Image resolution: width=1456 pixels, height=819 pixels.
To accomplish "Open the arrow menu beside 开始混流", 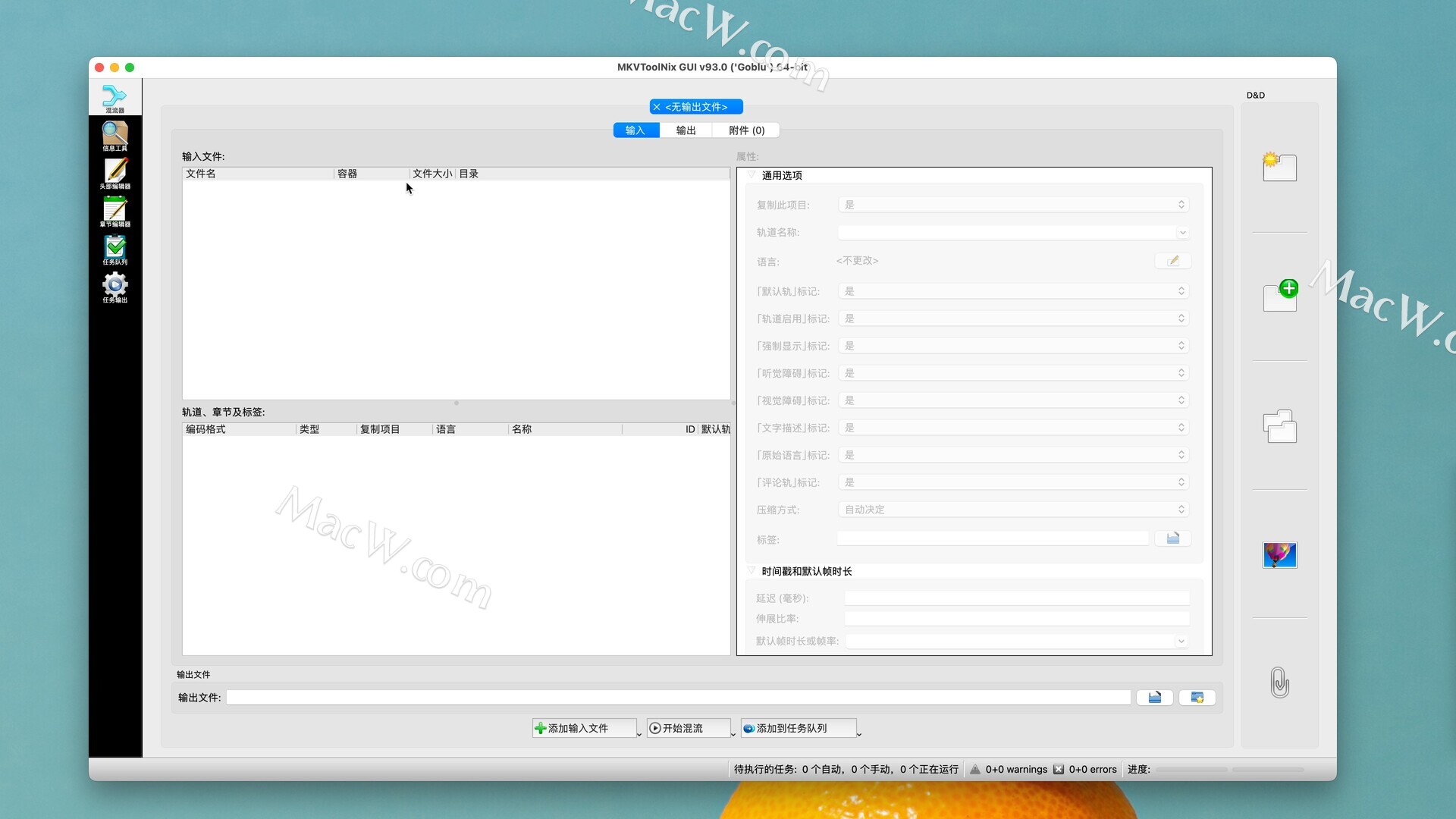I will point(733,733).
